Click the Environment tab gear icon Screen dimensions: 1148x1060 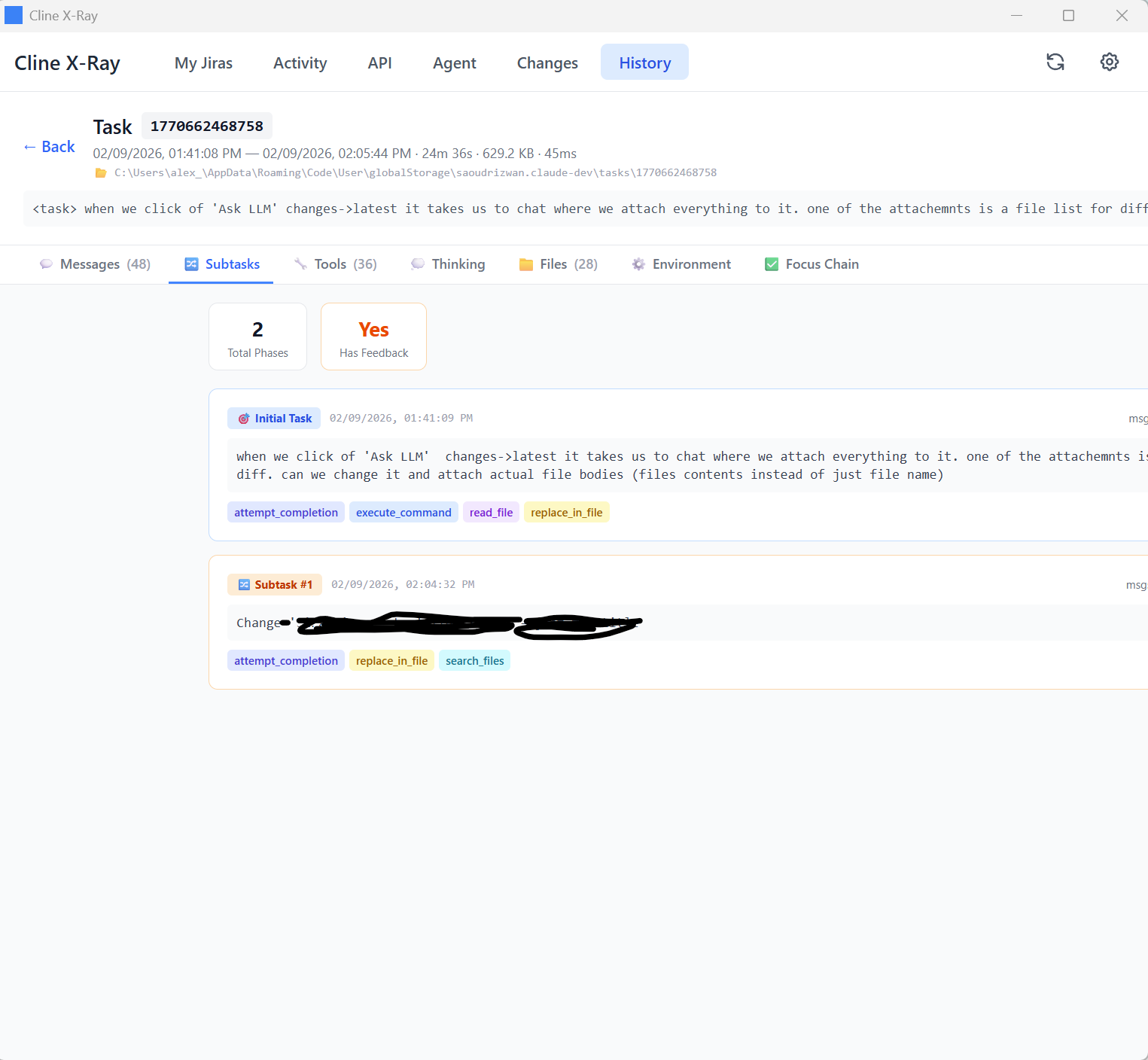click(x=638, y=264)
